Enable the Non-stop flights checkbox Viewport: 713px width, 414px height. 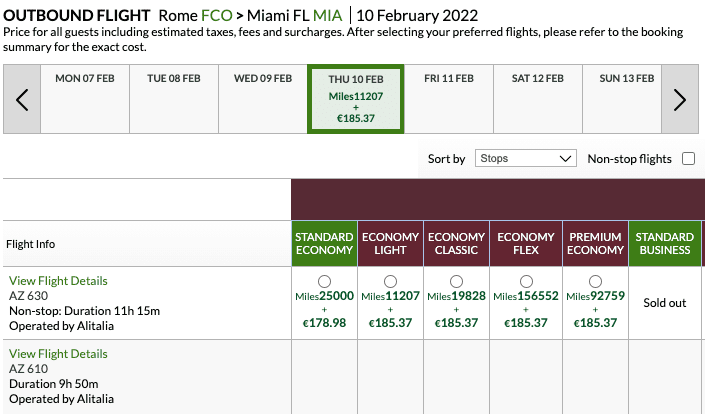pyautogui.click(x=688, y=158)
